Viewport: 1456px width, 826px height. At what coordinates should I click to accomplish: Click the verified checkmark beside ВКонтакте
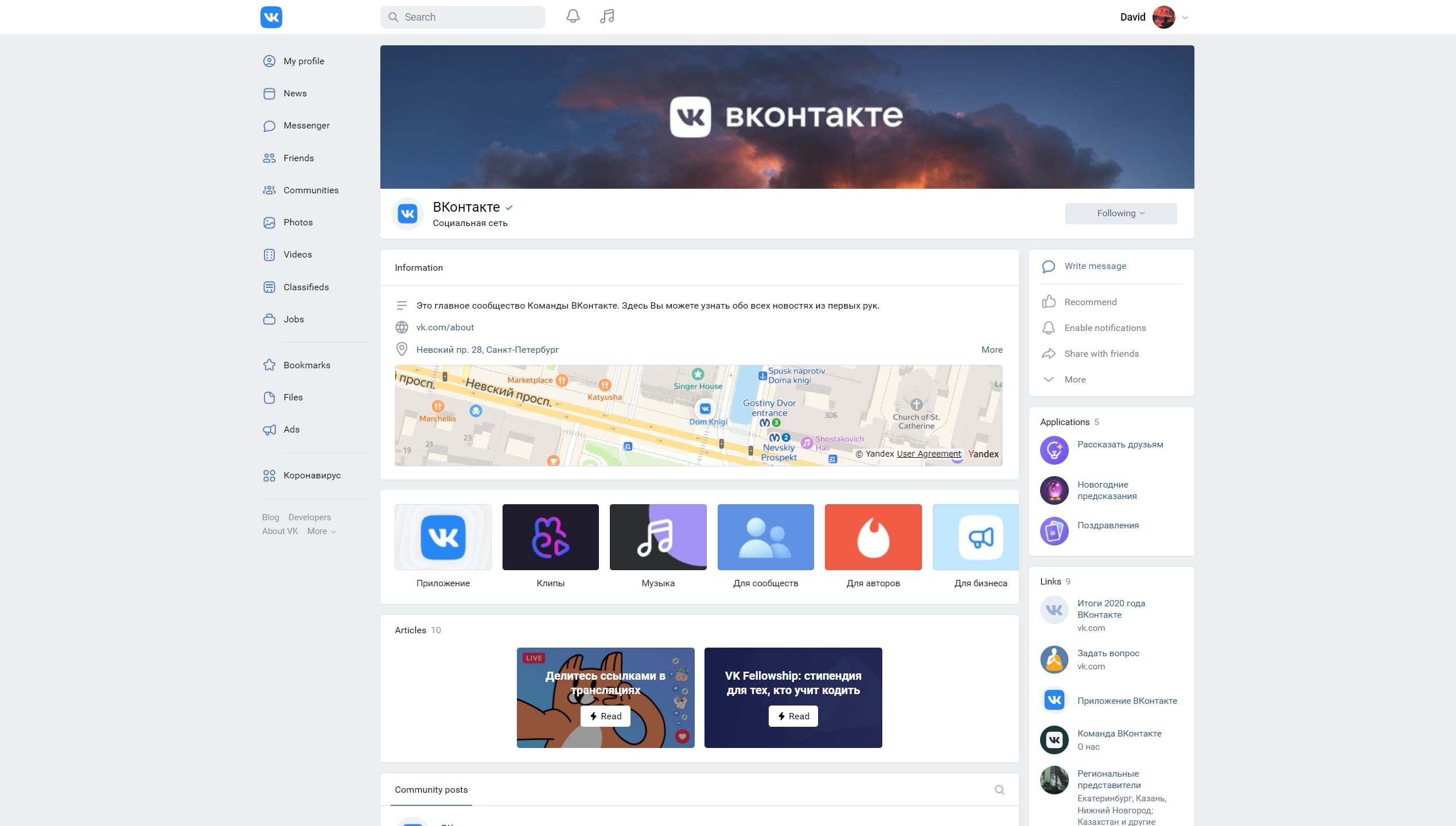(509, 208)
